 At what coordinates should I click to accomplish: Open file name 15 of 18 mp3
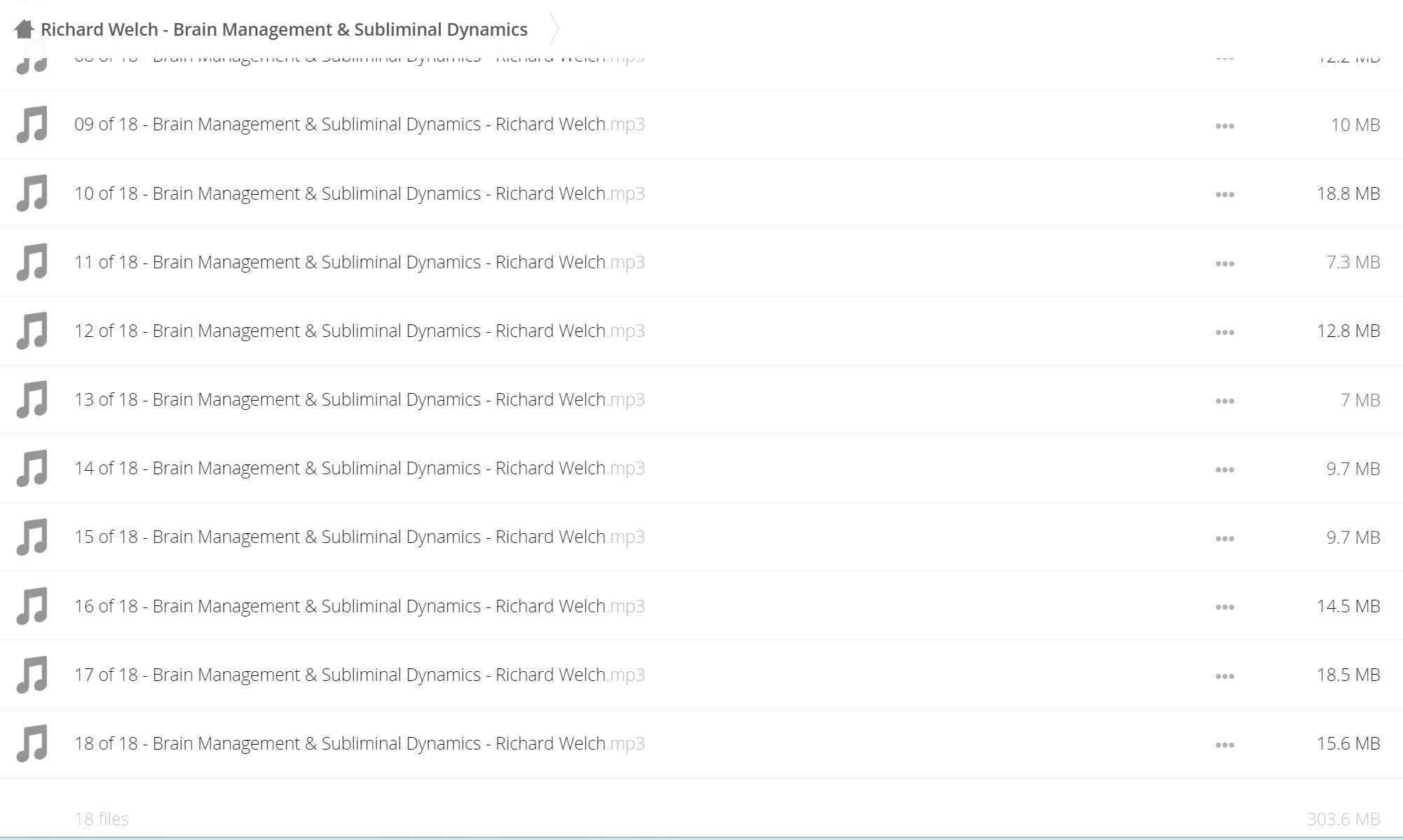[x=360, y=537]
